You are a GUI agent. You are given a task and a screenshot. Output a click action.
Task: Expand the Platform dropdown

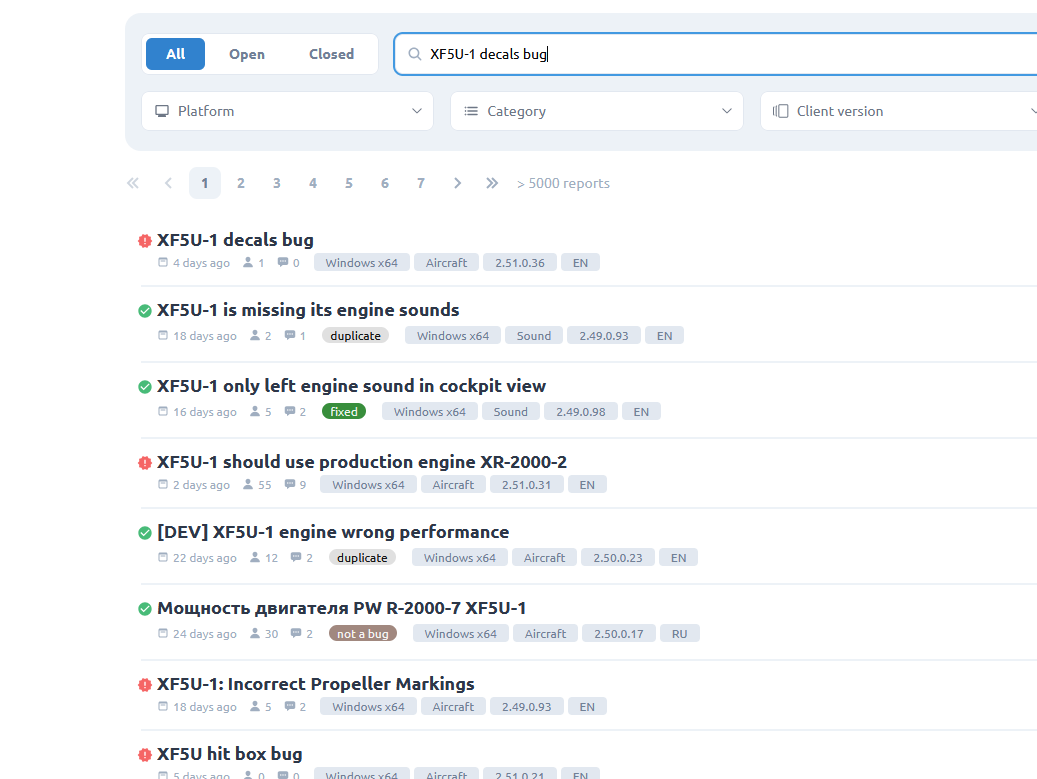pos(287,111)
